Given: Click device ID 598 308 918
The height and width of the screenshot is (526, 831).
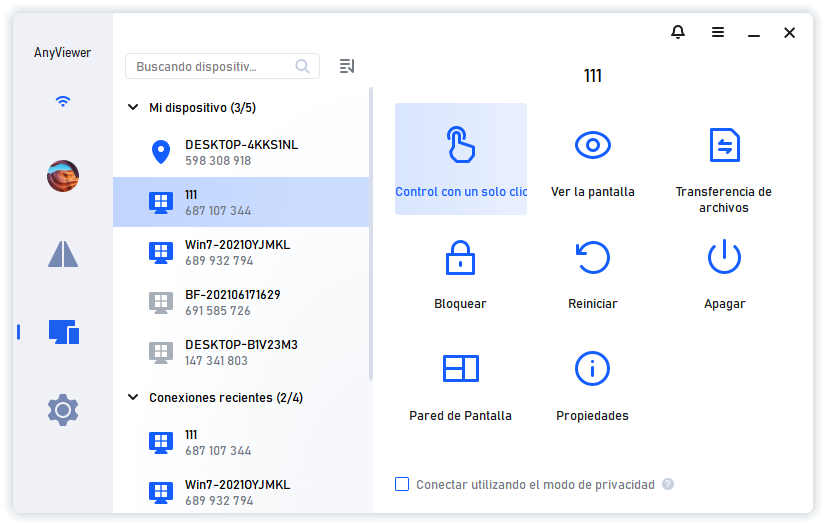Looking at the screenshot, I should click(x=218, y=161).
